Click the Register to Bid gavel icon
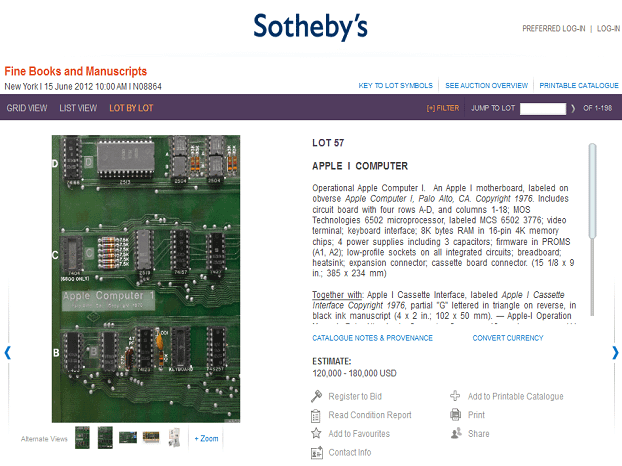 [317, 396]
